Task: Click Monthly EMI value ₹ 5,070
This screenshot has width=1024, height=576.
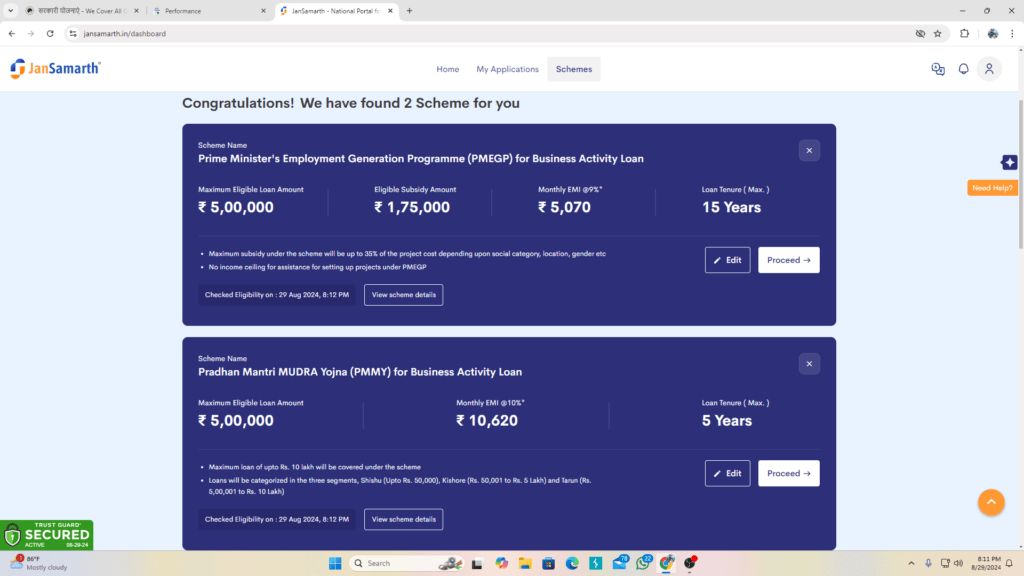Action: tap(564, 207)
